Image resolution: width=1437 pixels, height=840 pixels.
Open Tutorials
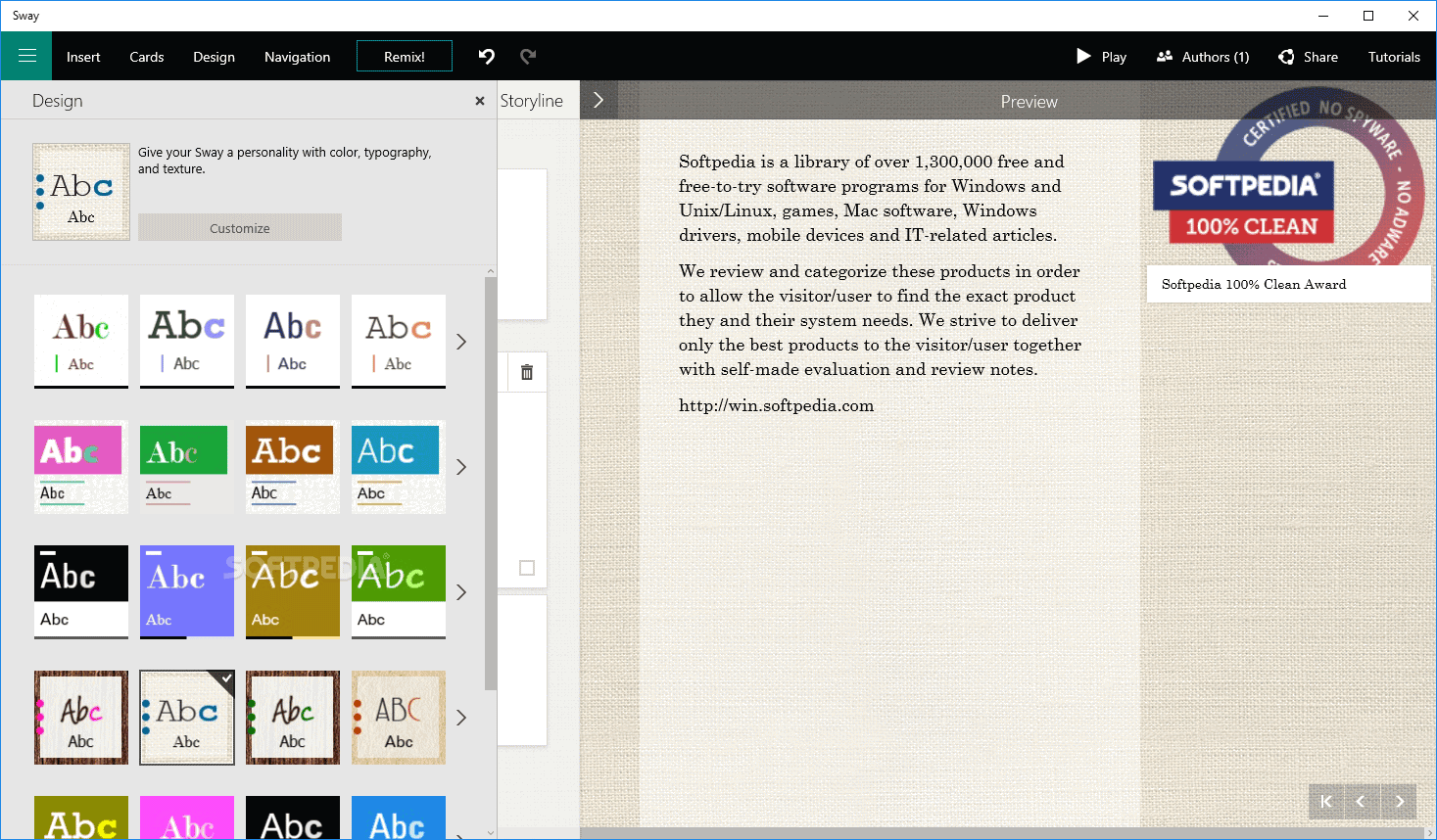[x=1394, y=57]
